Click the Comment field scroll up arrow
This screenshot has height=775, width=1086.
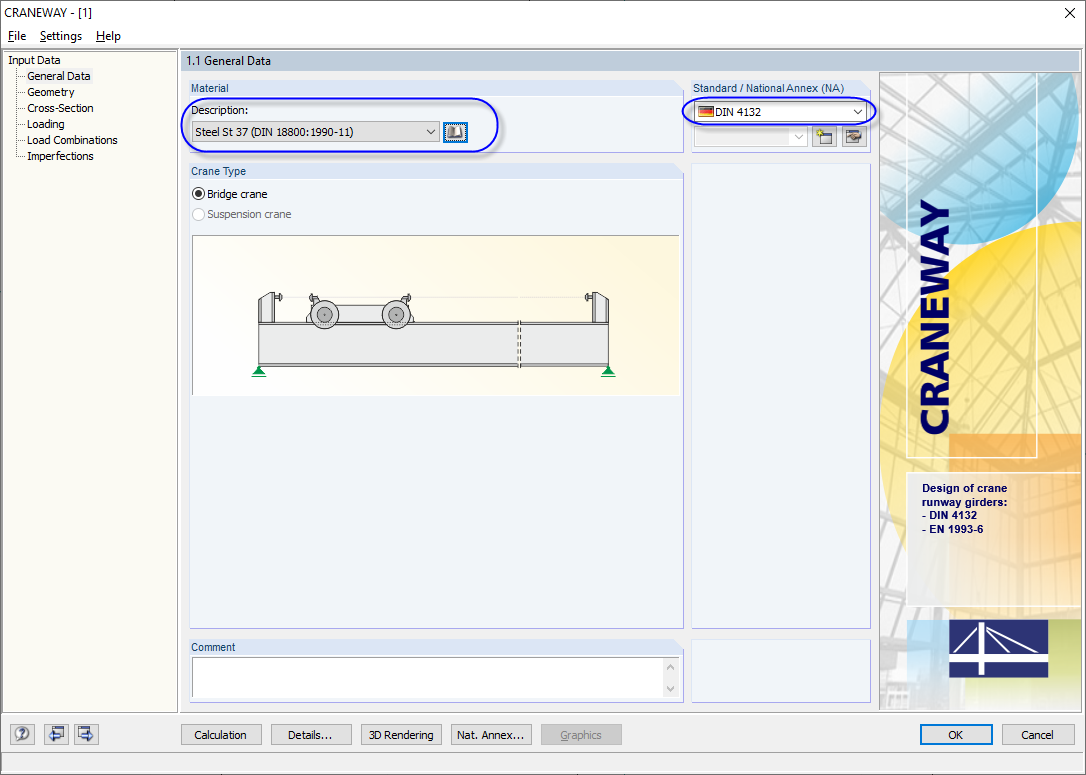point(670,667)
